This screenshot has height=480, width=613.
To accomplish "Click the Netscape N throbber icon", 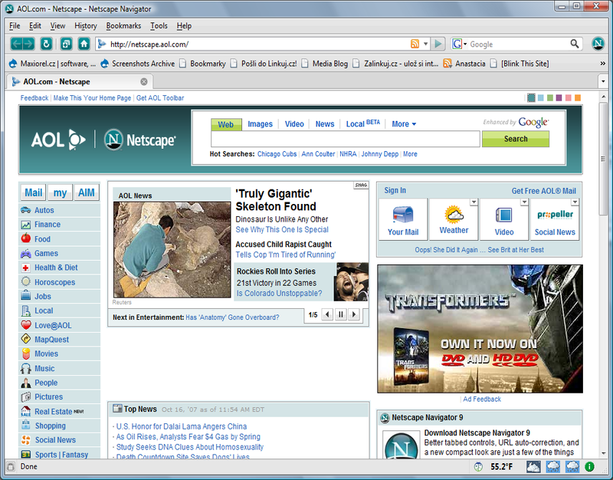I will [598, 44].
